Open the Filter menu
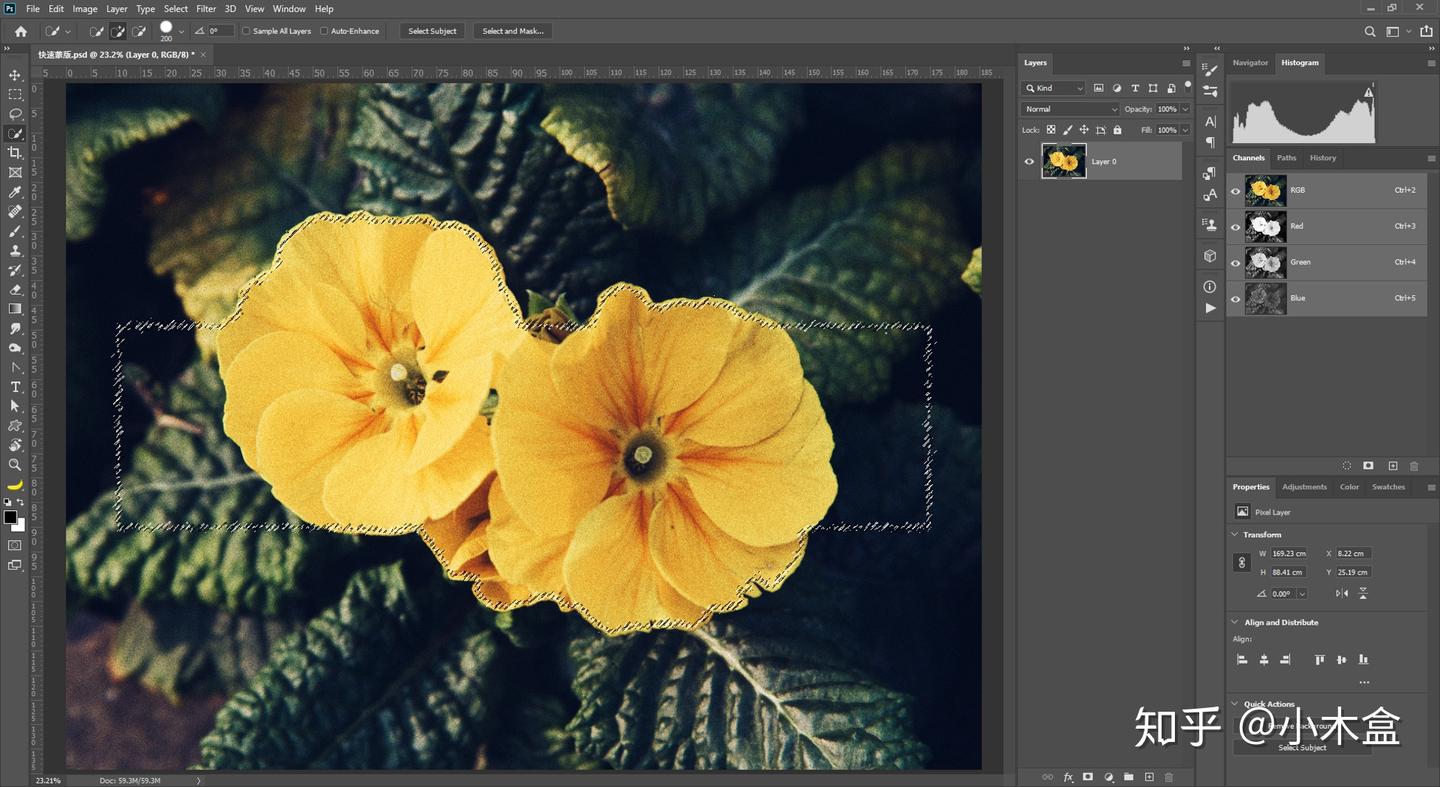The width and height of the screenshot is (1440, 787). coord(206,9)
